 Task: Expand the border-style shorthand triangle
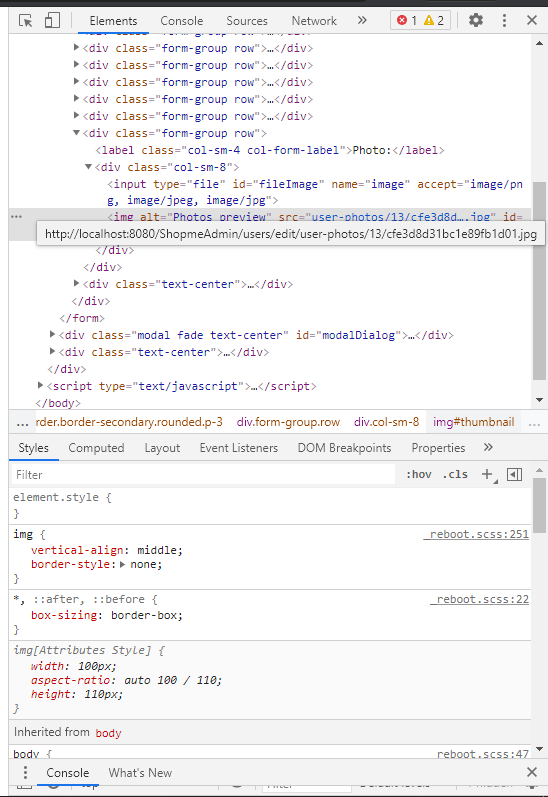click(123, 564)
